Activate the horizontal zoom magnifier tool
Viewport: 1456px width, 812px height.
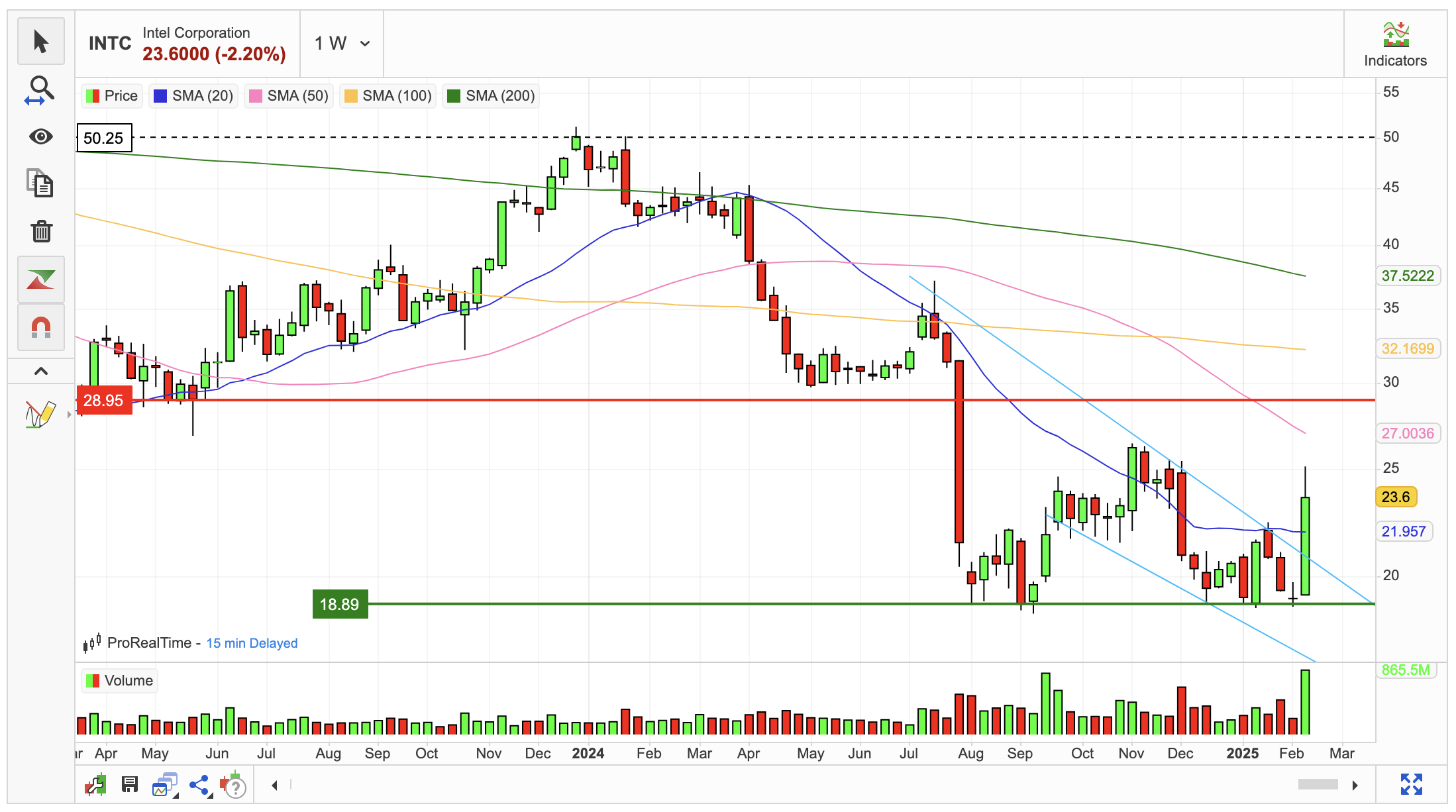tap(41, 90)
